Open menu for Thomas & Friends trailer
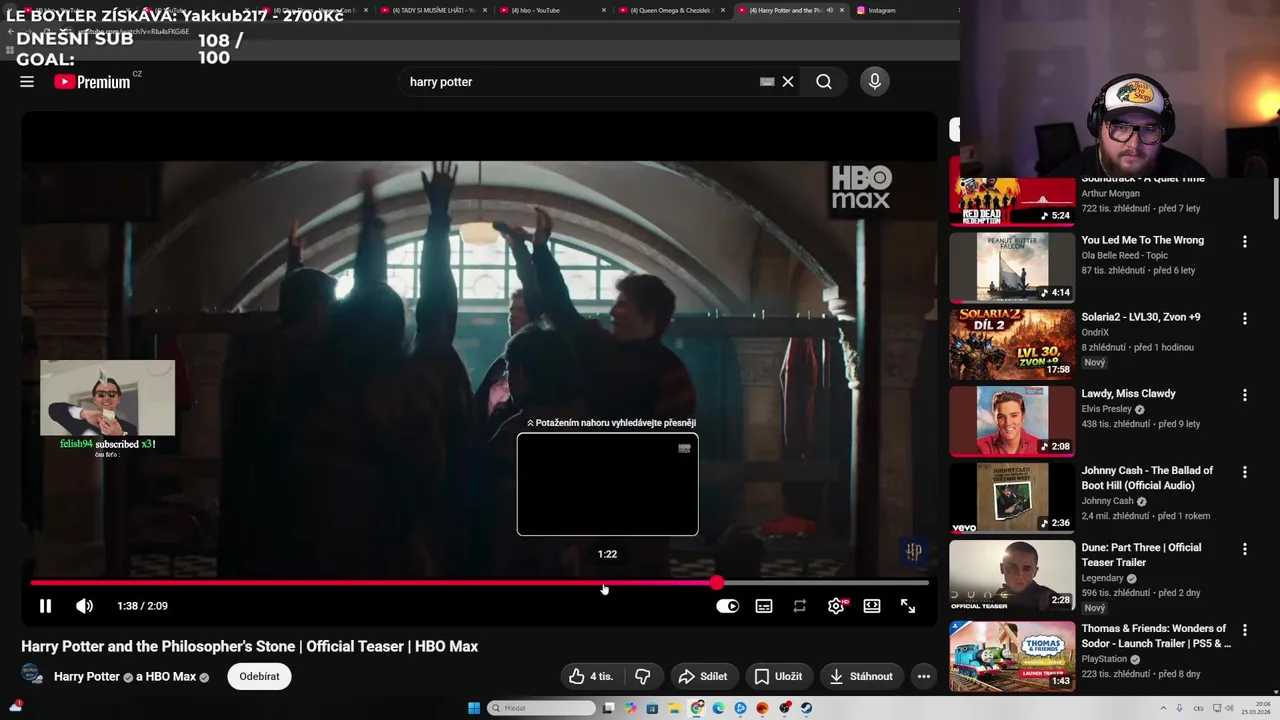1280x720 pixels. [x=1245, y=630]
